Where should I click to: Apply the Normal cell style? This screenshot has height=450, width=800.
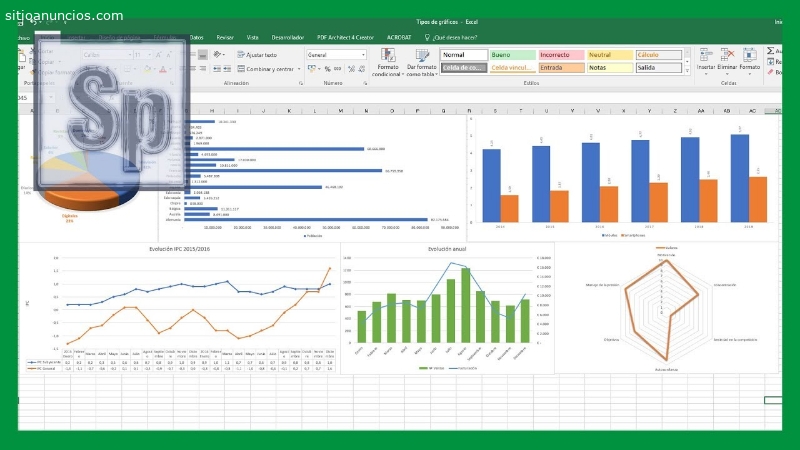tap(464, 55)
